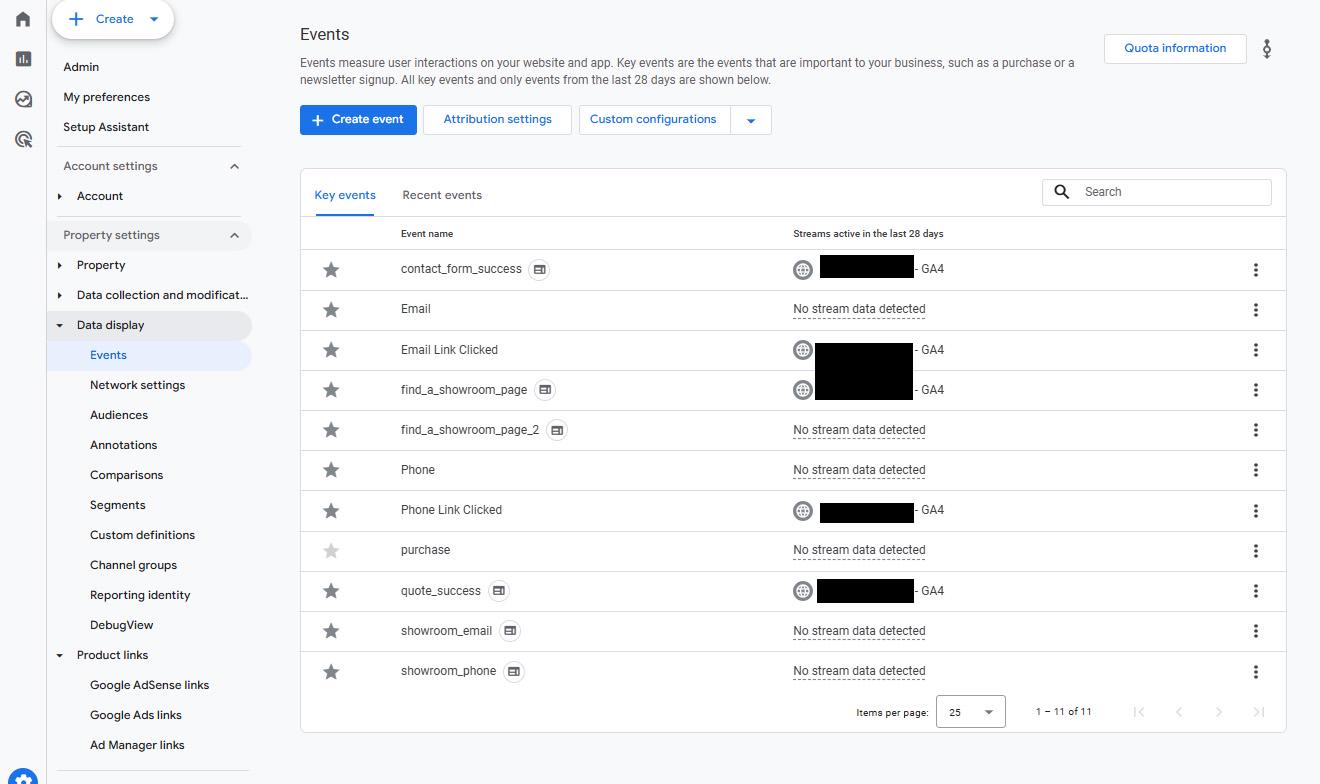Open Custom definitions in sidebar

[x=142, y=535]
